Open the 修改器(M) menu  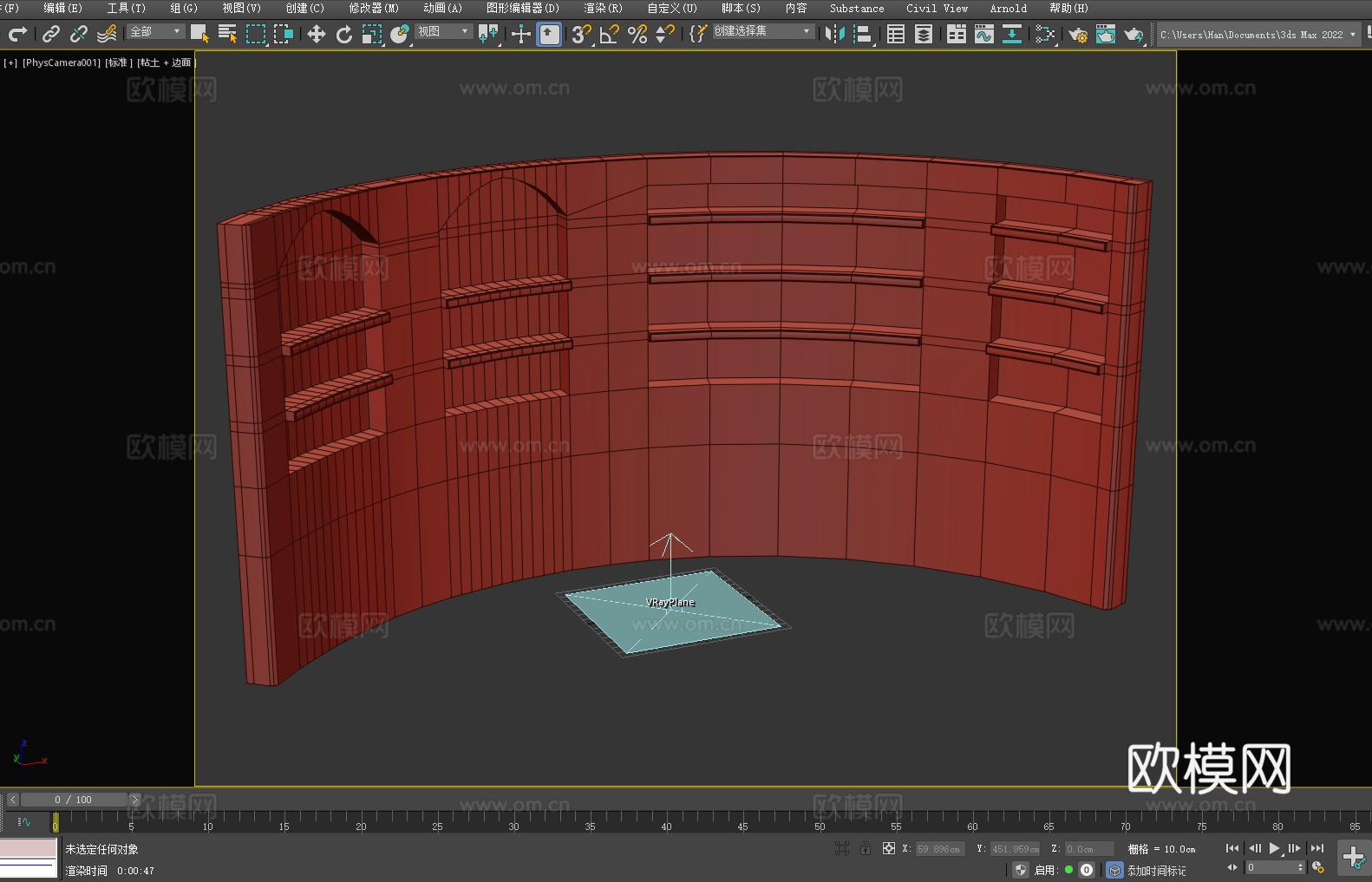tap(374, 8)
